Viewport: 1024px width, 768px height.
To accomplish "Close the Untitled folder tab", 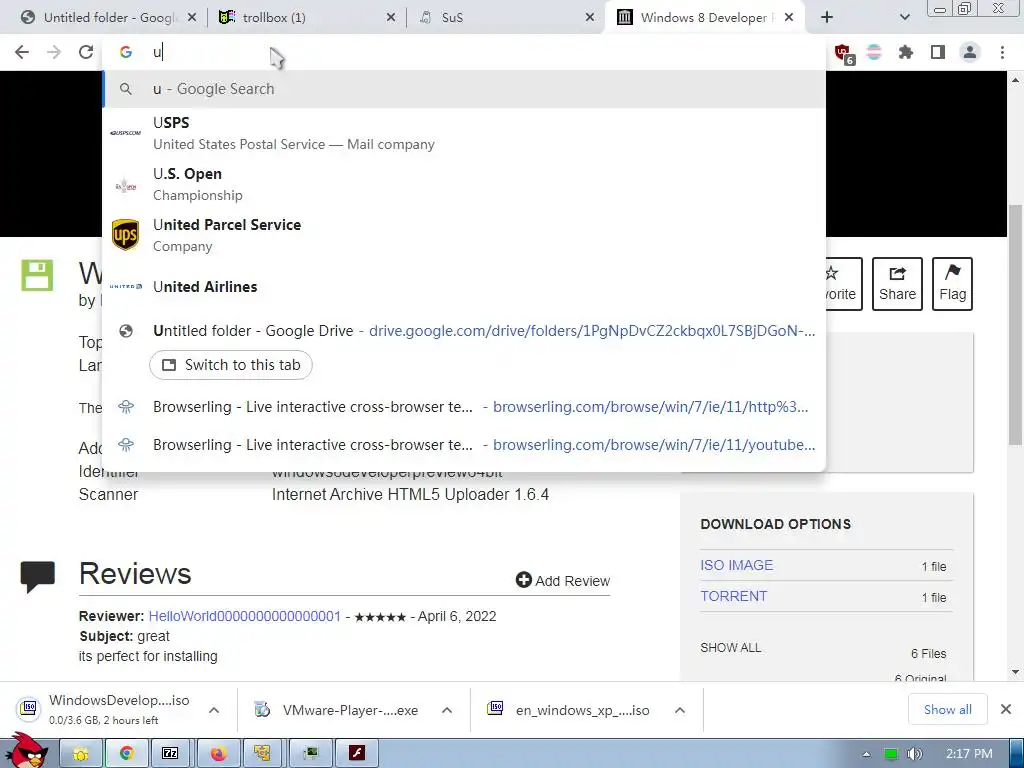I will (191, 18).
